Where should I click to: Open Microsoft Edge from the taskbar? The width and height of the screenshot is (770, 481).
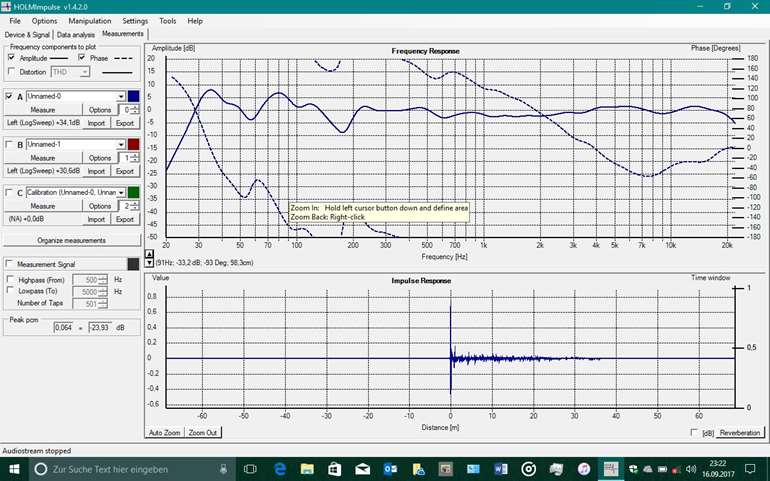pos(281,468)
